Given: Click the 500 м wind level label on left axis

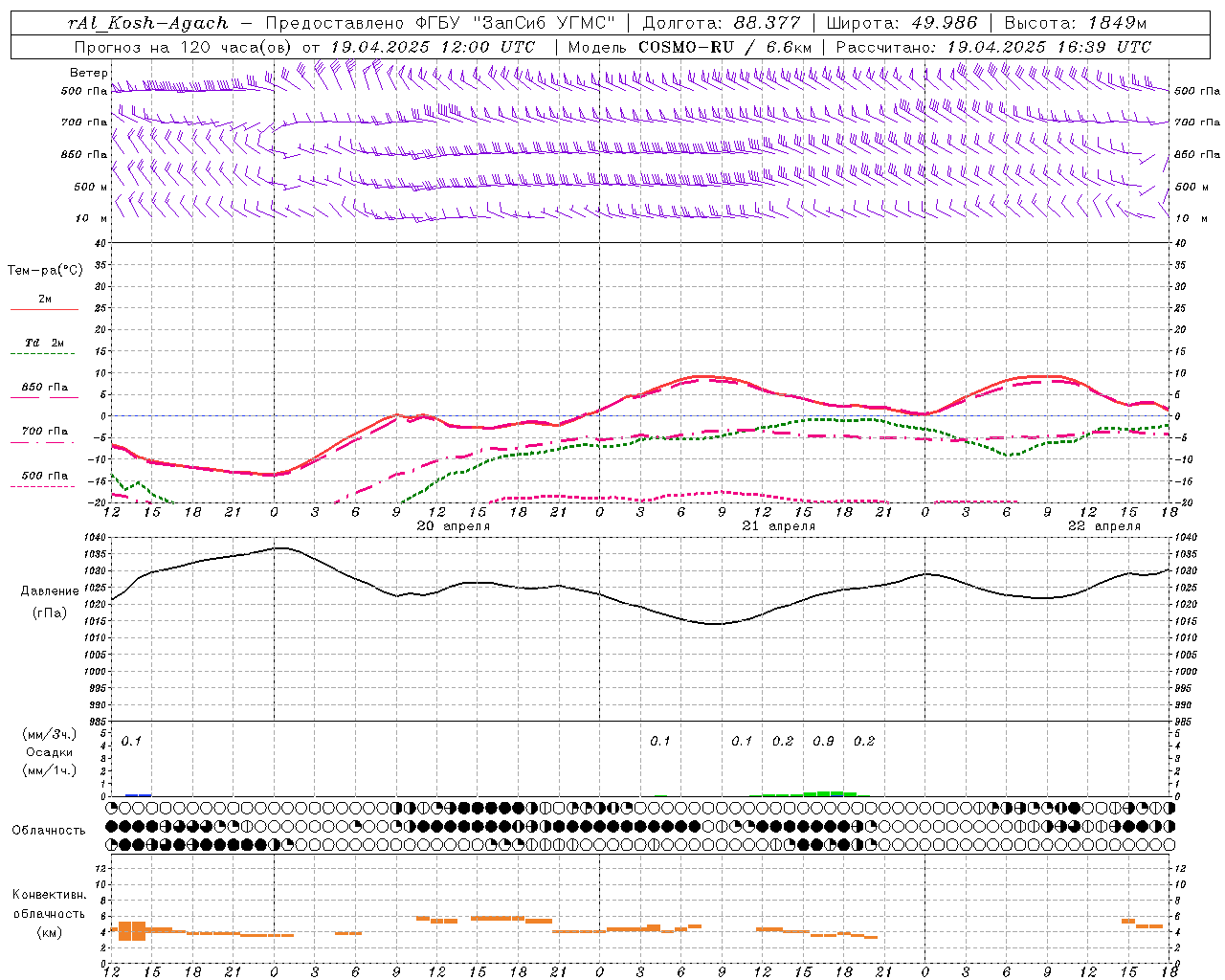Looking at the screenshot, I should (x=90, y=187).
